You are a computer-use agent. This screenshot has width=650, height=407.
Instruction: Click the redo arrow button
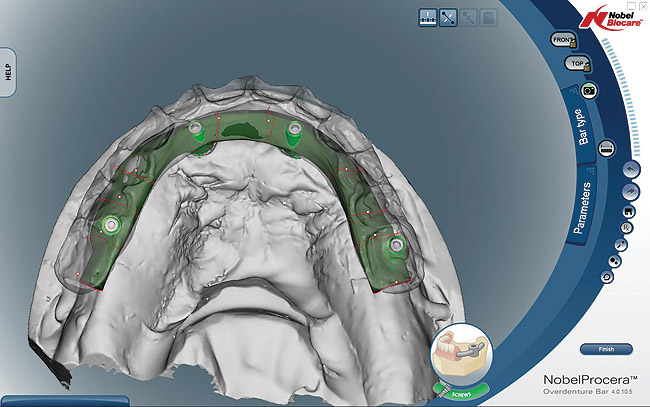tap(631, 190)
